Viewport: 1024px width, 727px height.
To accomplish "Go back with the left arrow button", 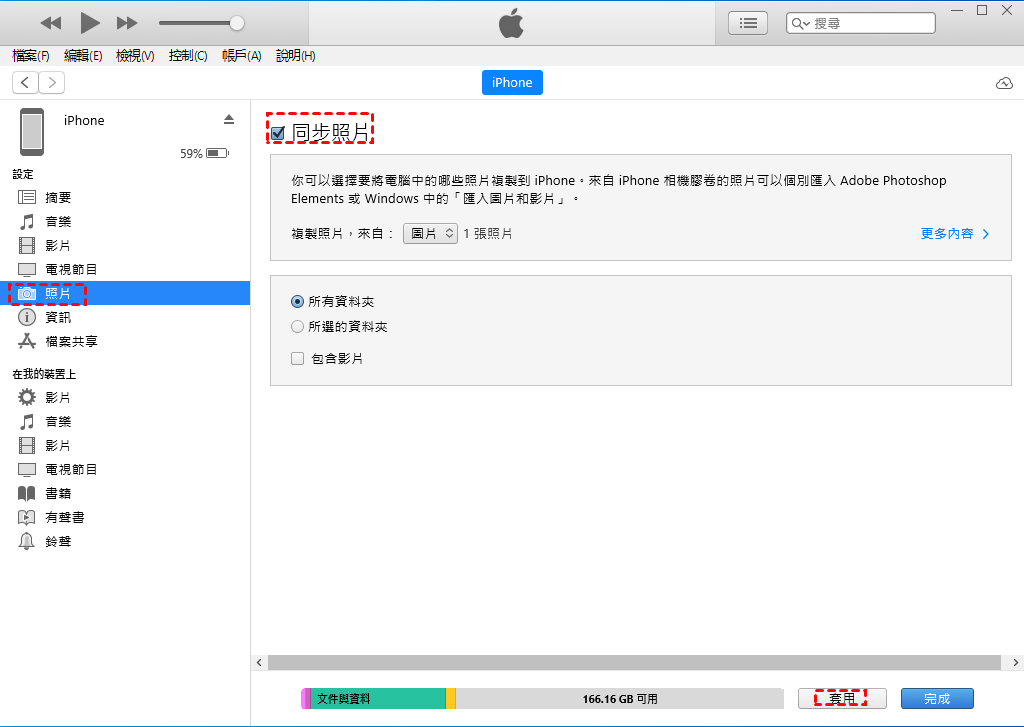I will (25, 83).
